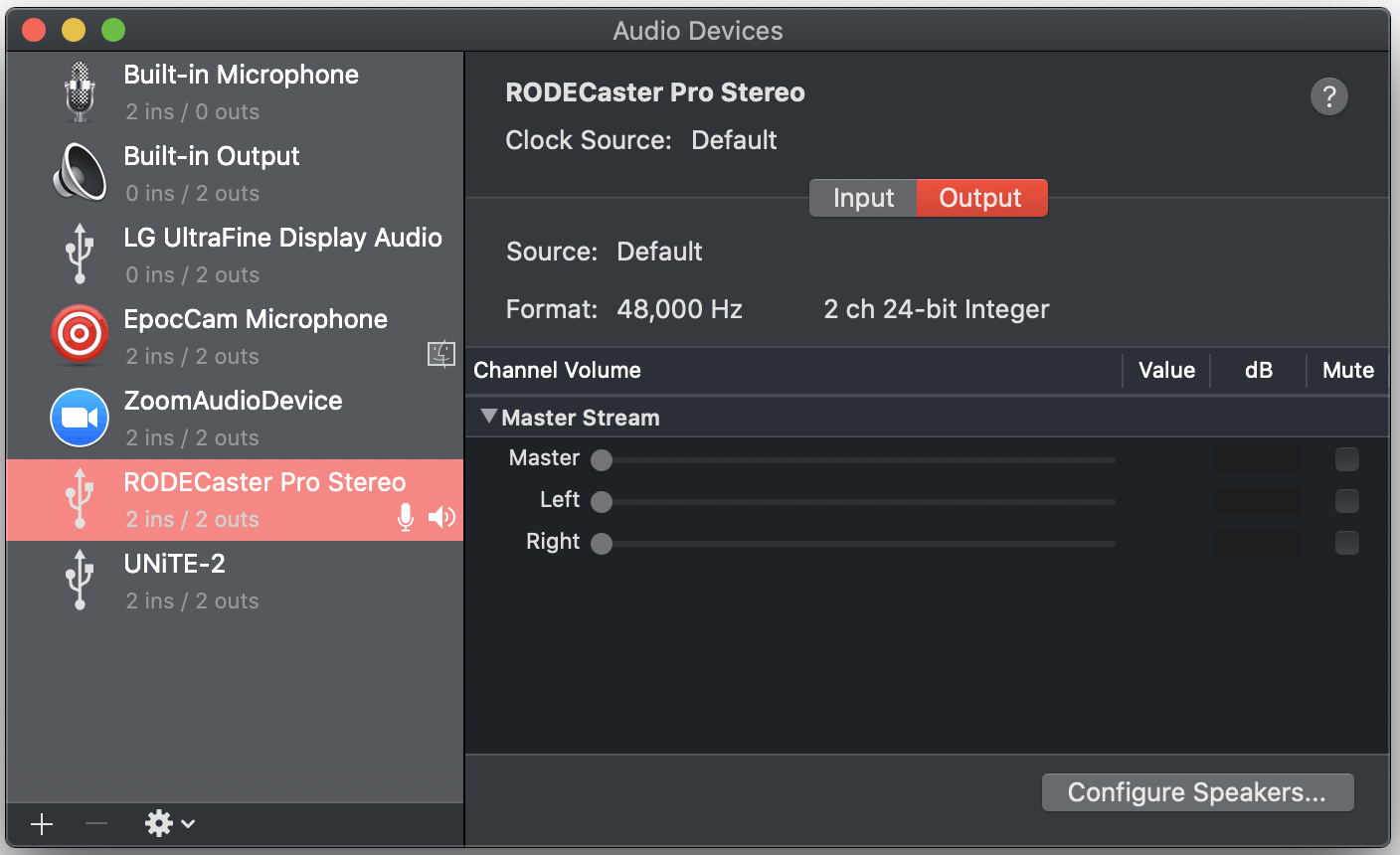Click the Master volume slider knob
The width and height of the screenshot is (1400, 855).
click(x=602, y=460)
